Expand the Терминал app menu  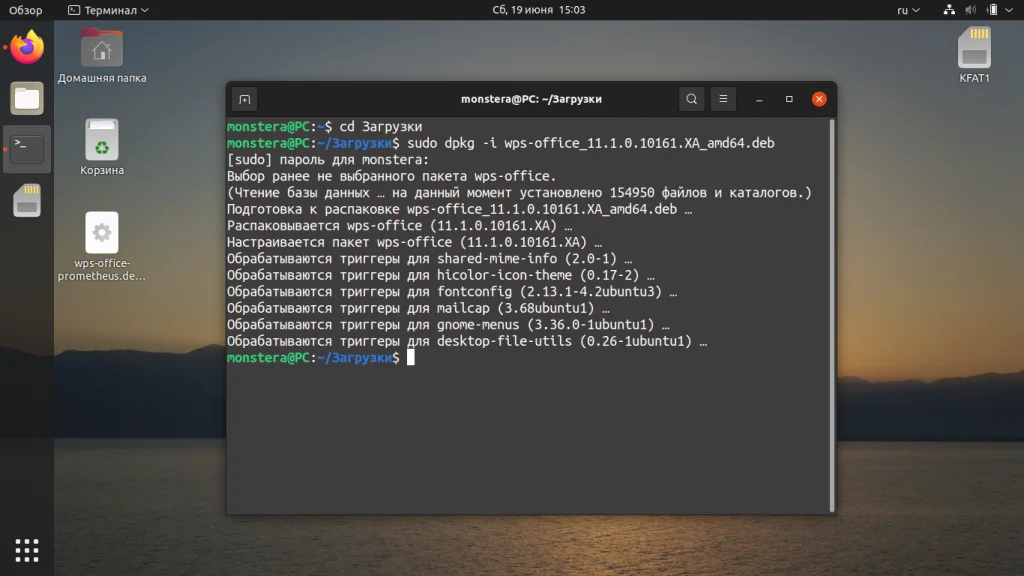pos(108,10)
